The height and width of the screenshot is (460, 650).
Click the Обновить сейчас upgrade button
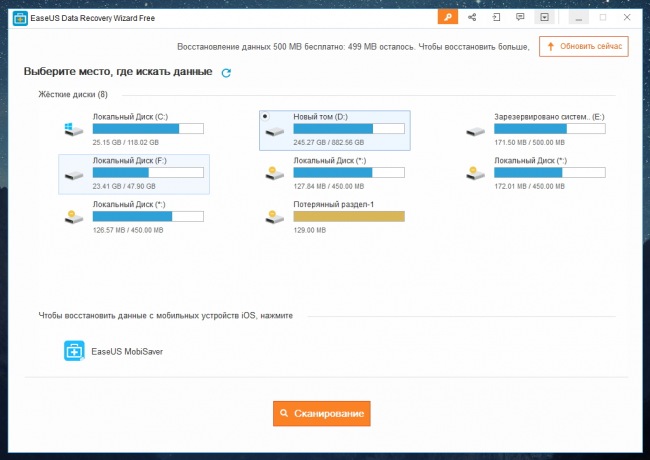pyautogui.click(x=584, y=46)
